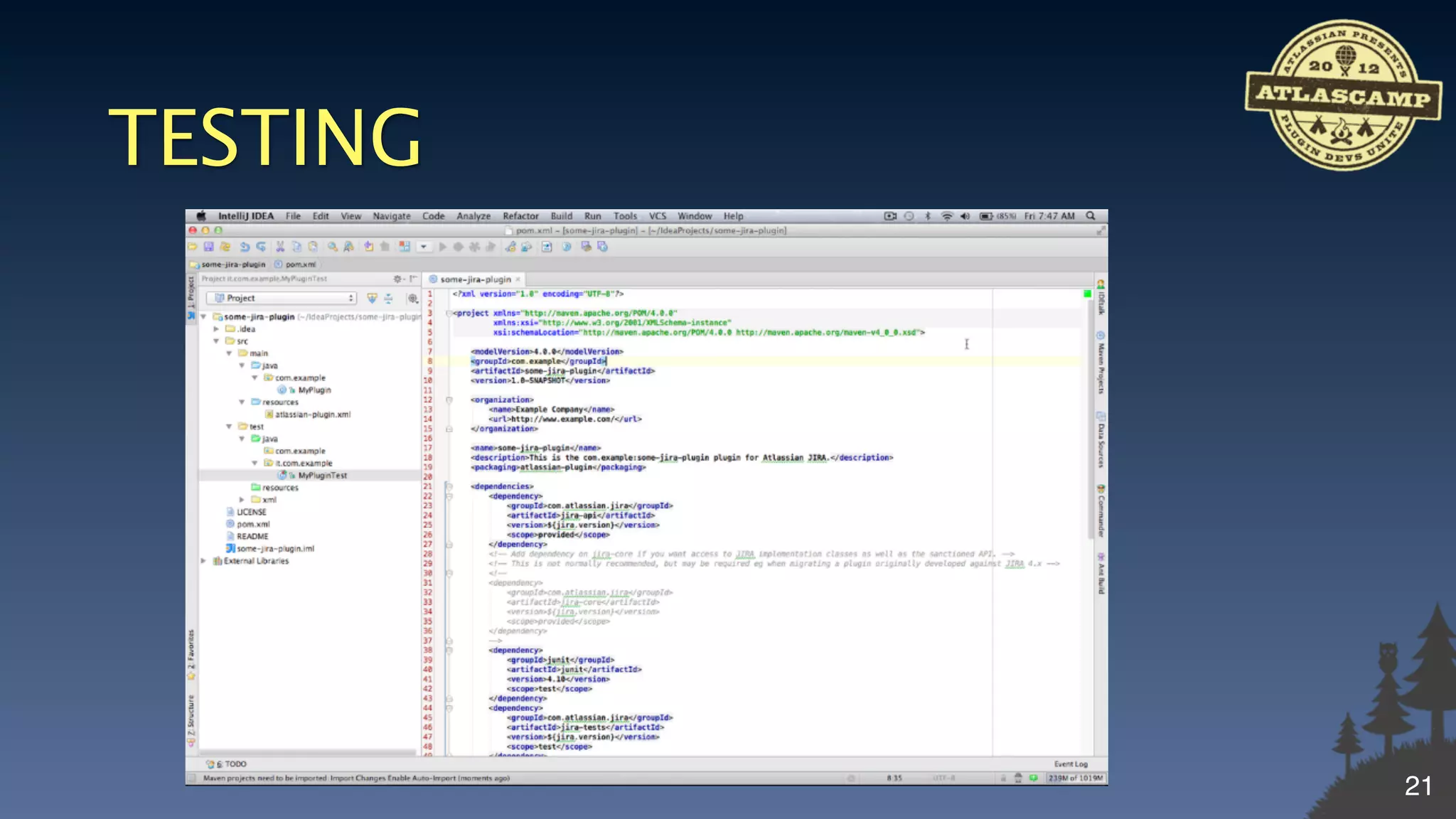Toggle code folding for the organization tag
This screenshot has height=819, width=1456.
pyautogui.click(x=449, y=400)
